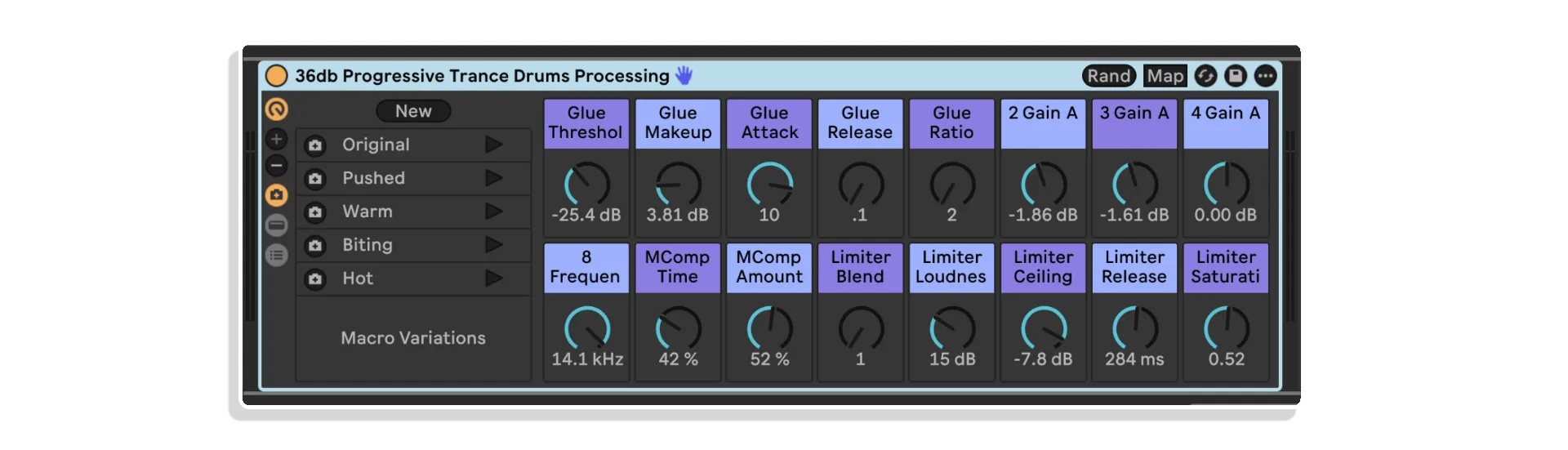Click the hot-swap preset icon
Image resolution: width=1568 pixels, height=450 pixels.
[x=1206, y=76]
